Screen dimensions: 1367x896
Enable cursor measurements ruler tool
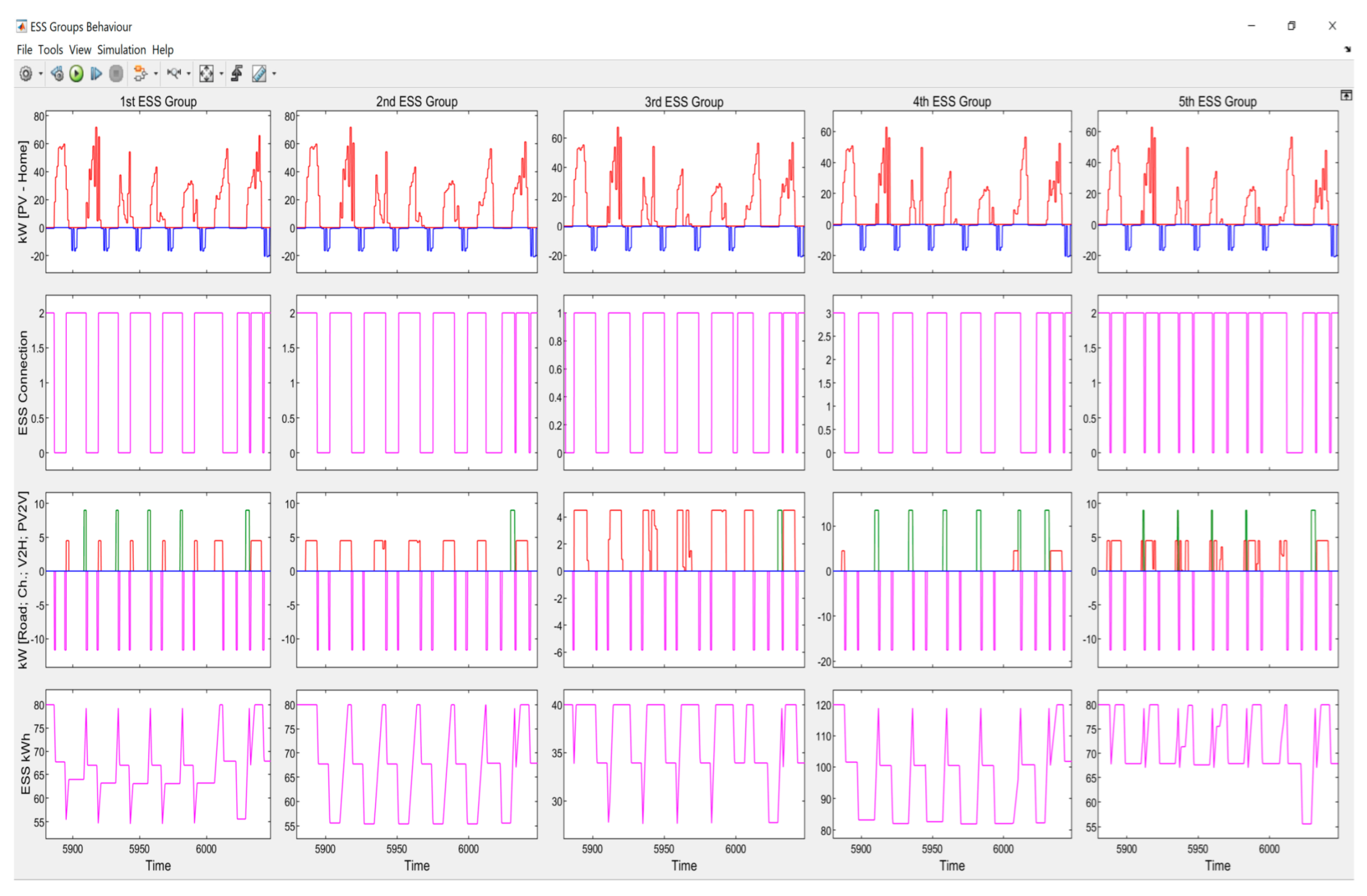click(259, 74)
